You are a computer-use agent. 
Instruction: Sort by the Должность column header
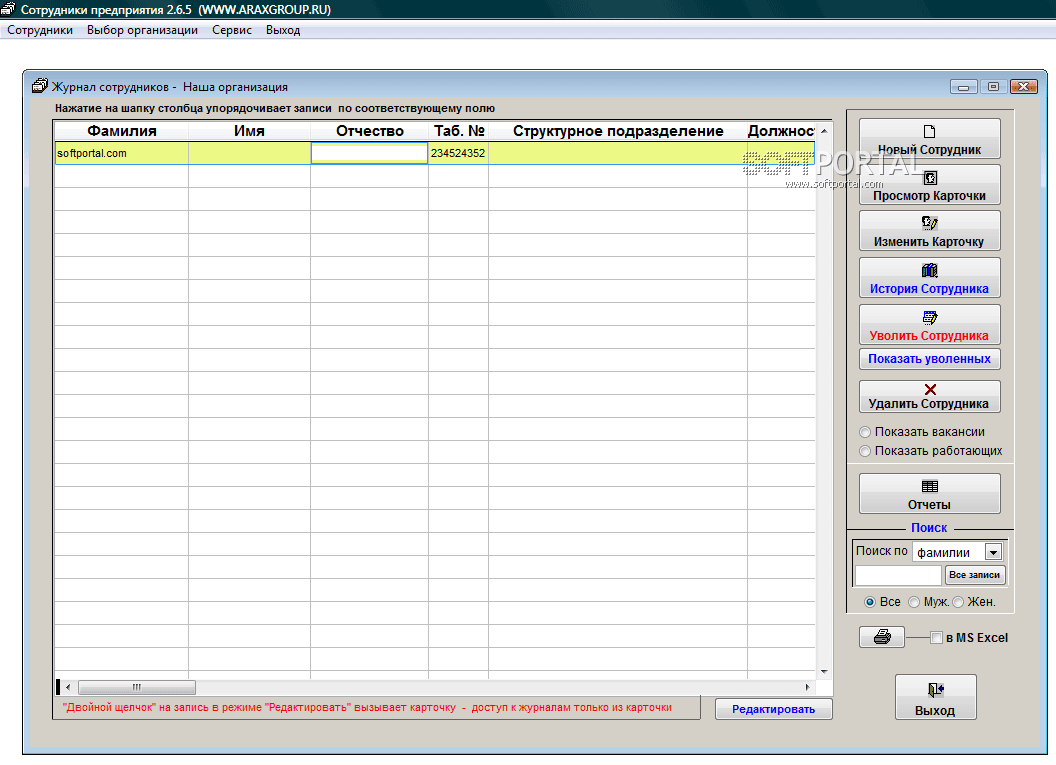coord(781,131)
